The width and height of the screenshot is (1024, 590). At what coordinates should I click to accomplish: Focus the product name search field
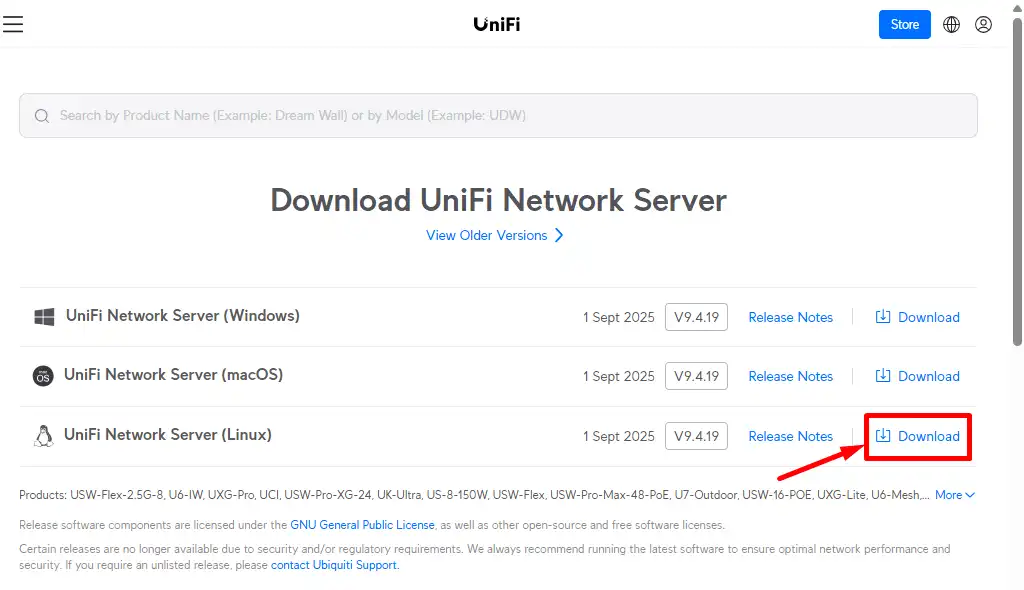click(498, 116)
